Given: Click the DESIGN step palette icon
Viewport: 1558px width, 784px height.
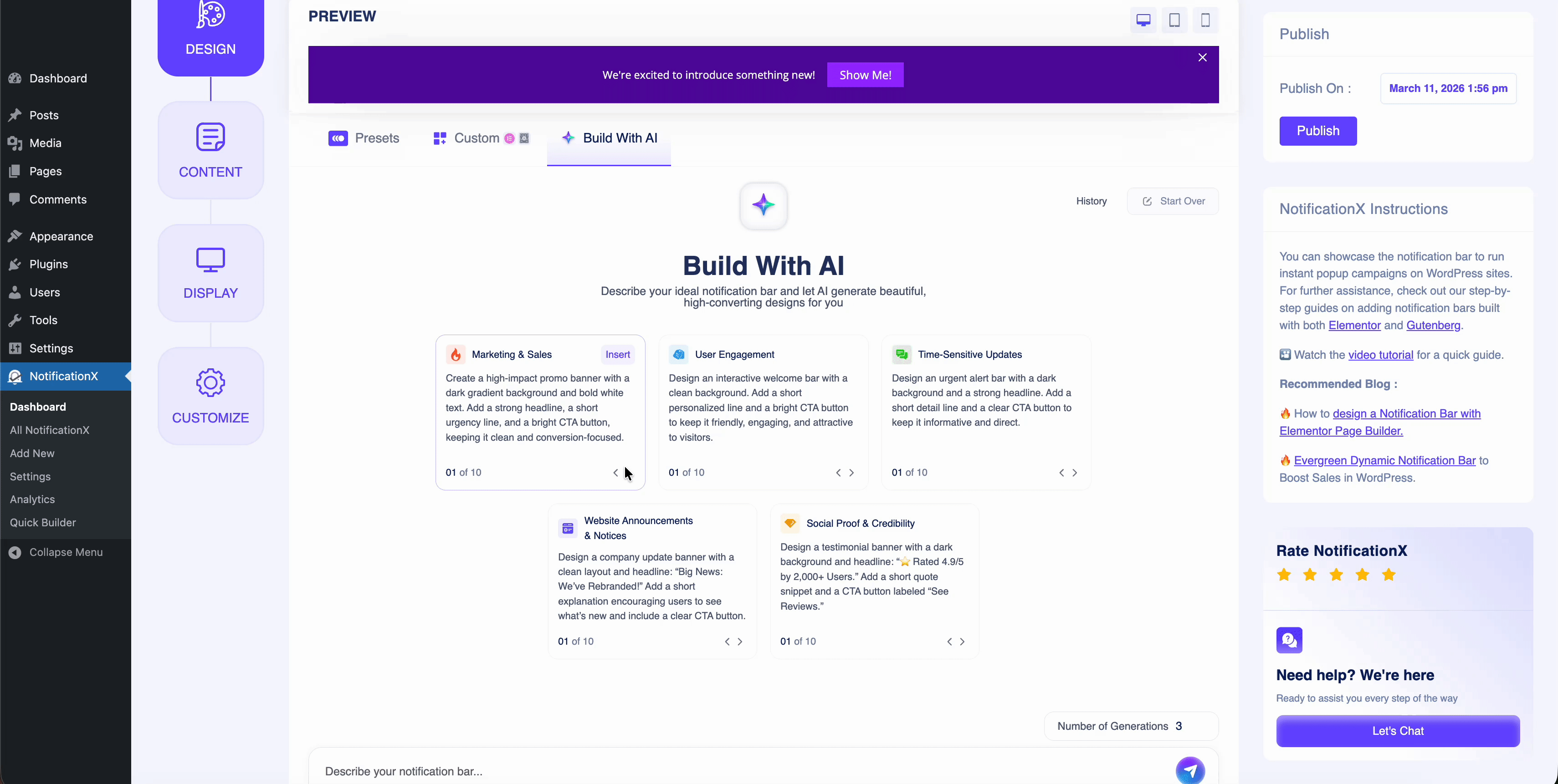Looking at the screenshot, I should point(210,14).
